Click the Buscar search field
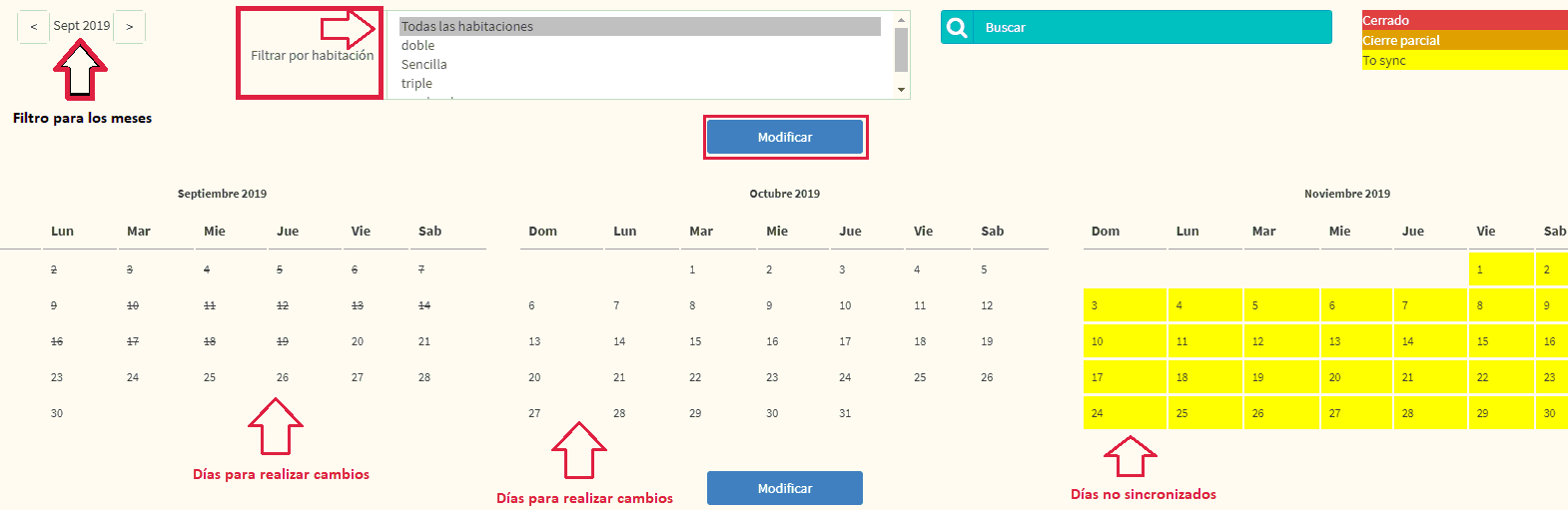The width and height of the screenshot is (1568, 510). 1151,28
